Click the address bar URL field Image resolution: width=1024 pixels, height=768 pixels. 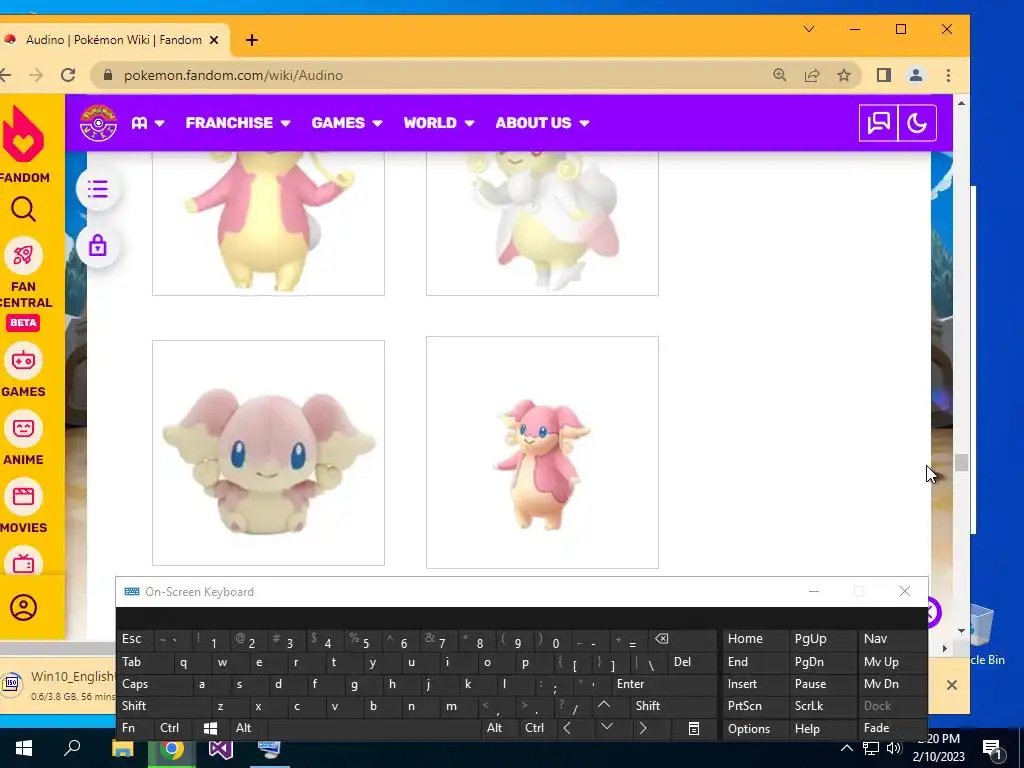[x=431, y=75]
